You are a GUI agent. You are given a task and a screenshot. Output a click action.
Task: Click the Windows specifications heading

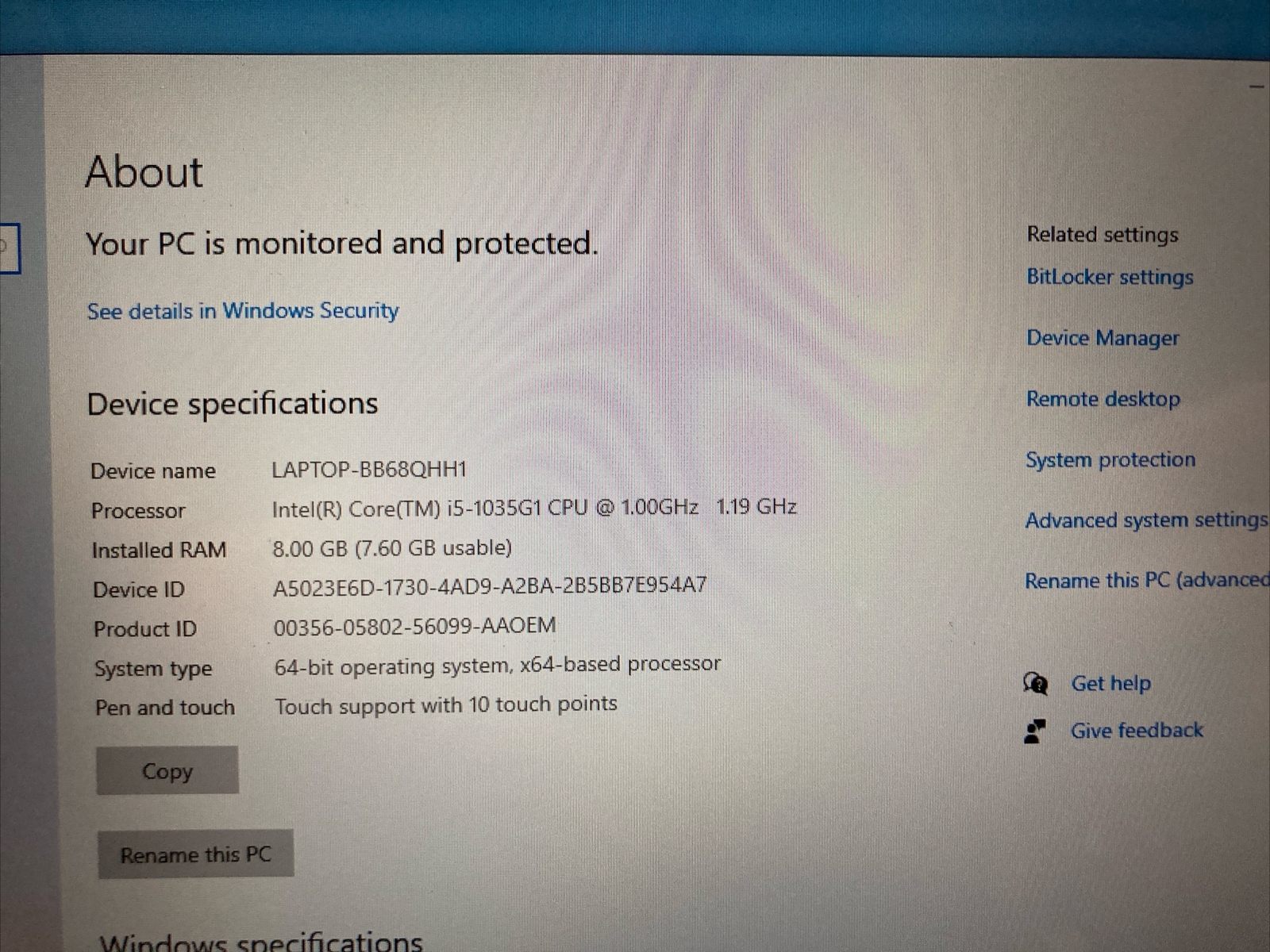pyautogui.click(x=261, y=942)
